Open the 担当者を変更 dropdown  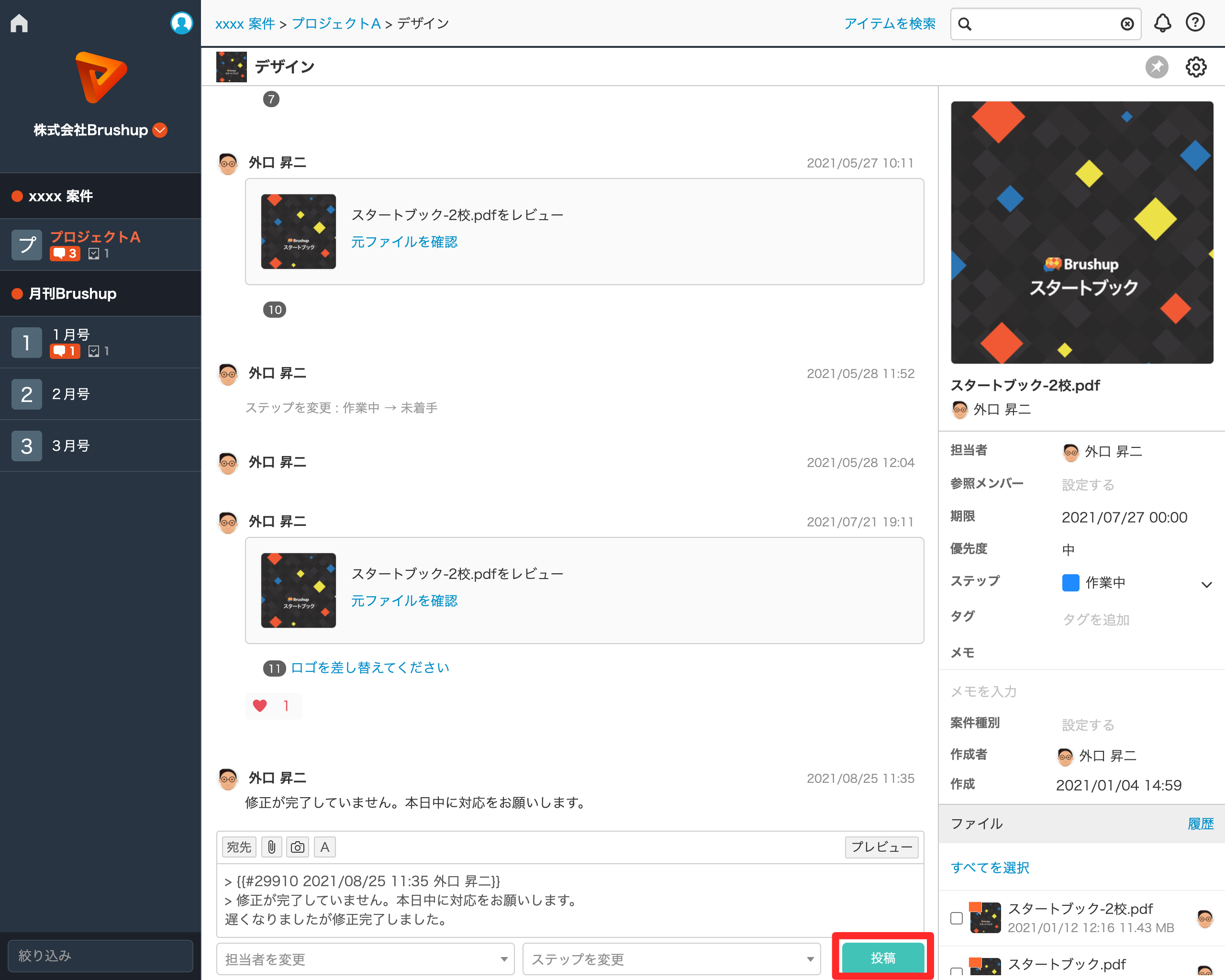[x=365, y=959]
